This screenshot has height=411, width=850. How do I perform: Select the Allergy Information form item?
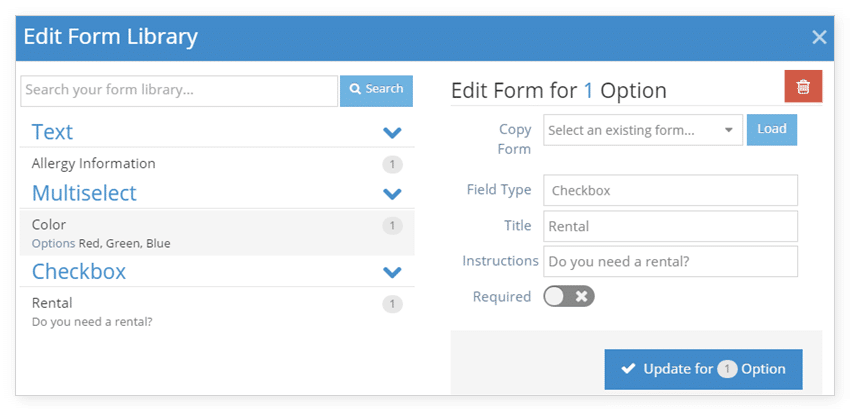217,164
